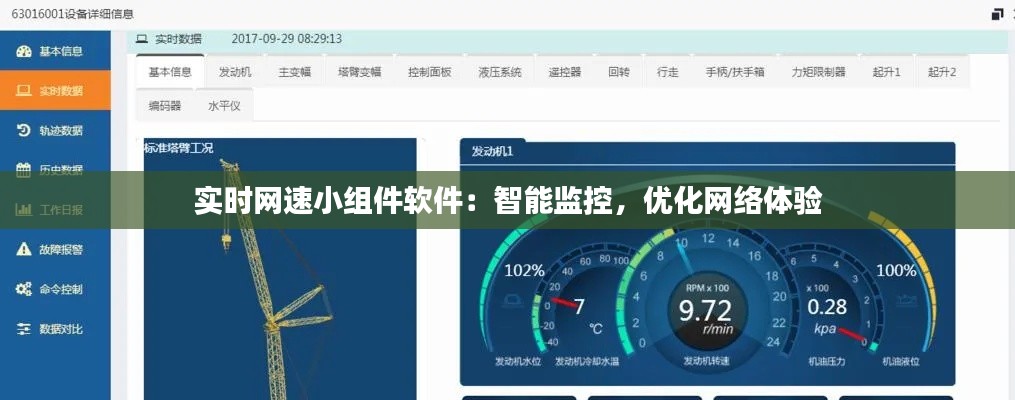Click the restore window icon at top right
The height and width of the screenshot is (400, 1015).
pyautogui.click(x=998, y=14)
